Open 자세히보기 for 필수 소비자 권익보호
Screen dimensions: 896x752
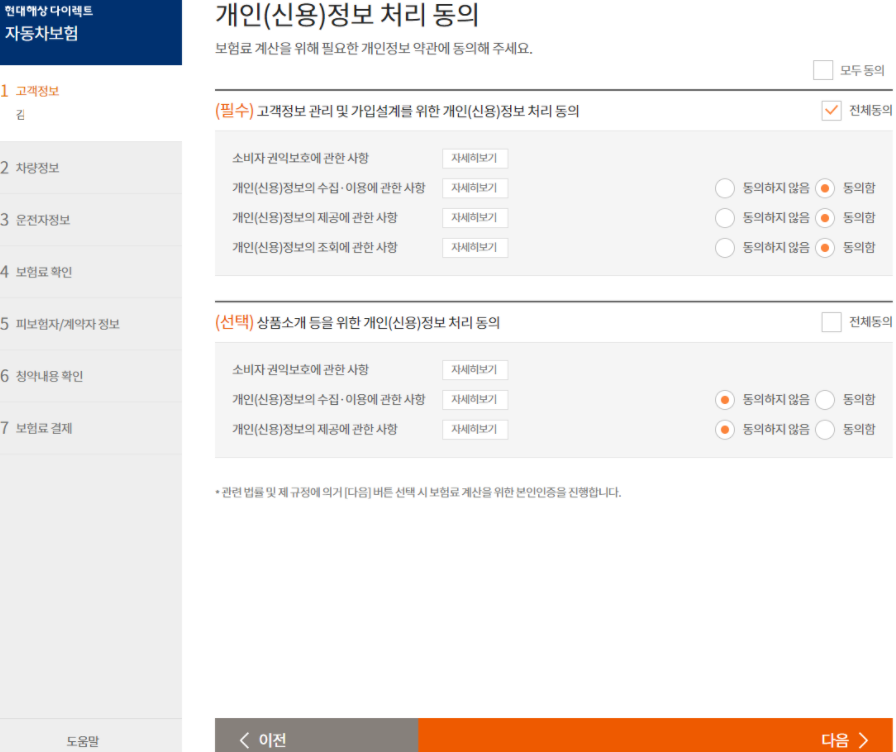[475, 159]
